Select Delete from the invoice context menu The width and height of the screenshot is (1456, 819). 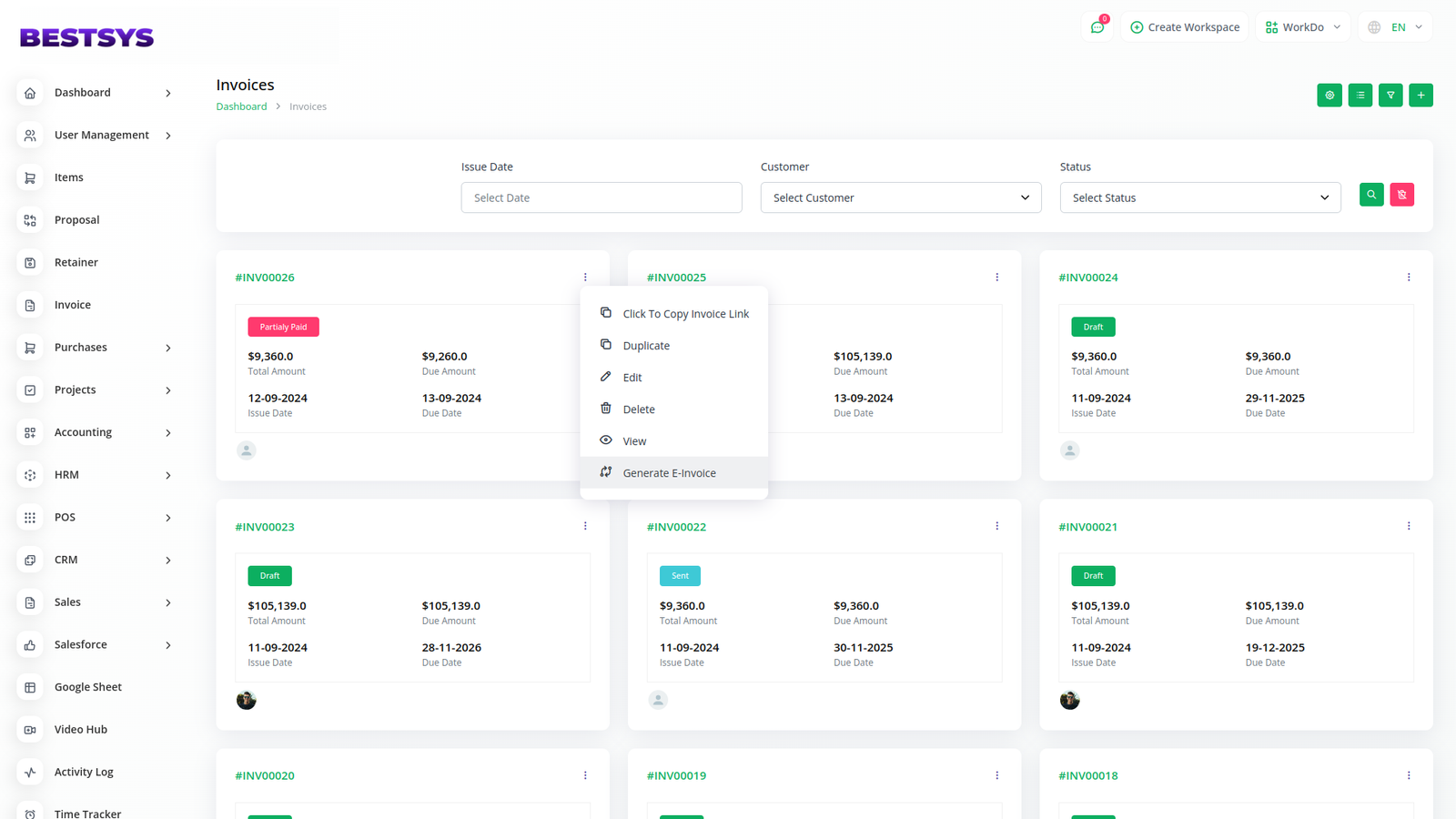point(639,409)
